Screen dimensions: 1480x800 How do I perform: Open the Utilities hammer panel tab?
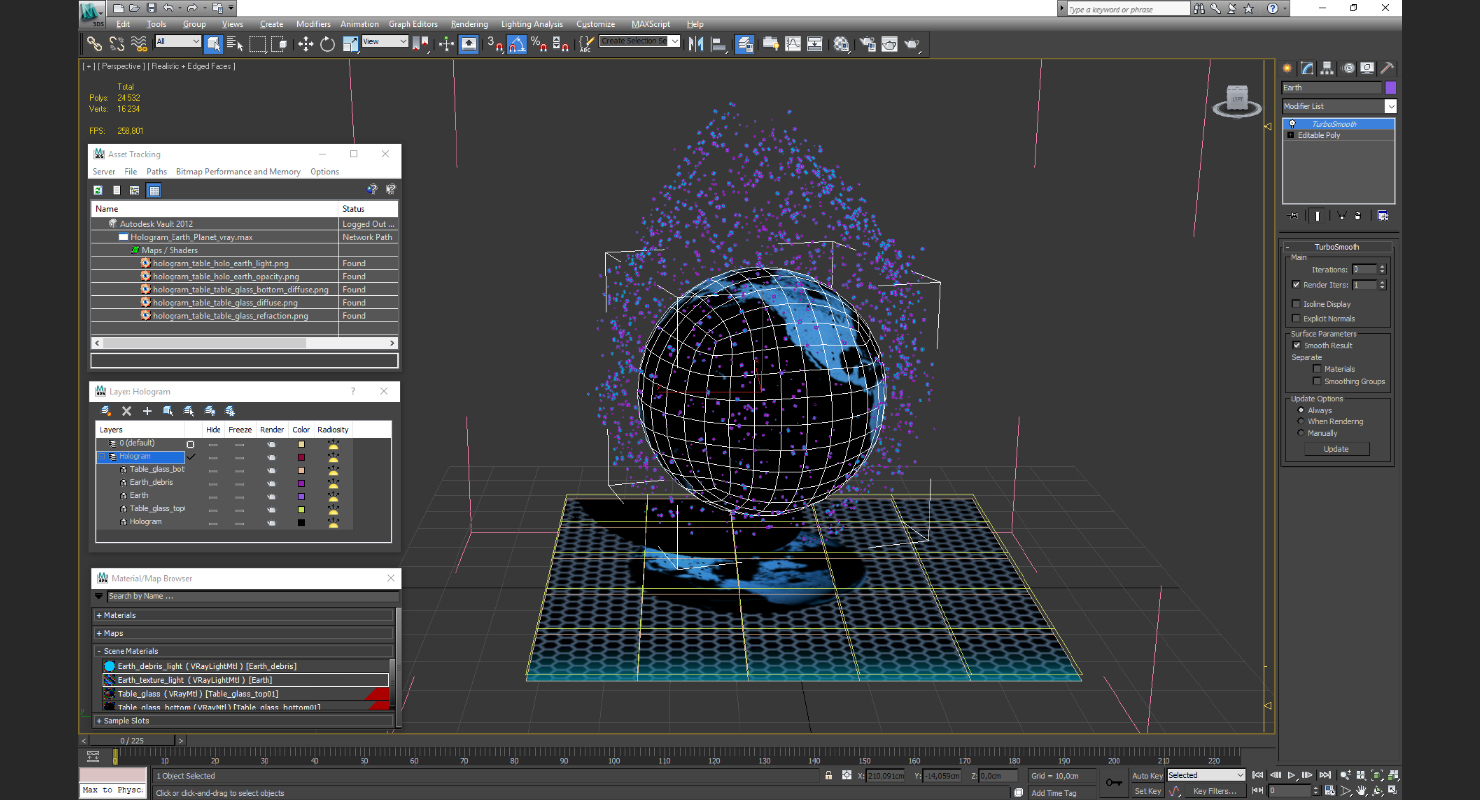(x=1387, y=68)
